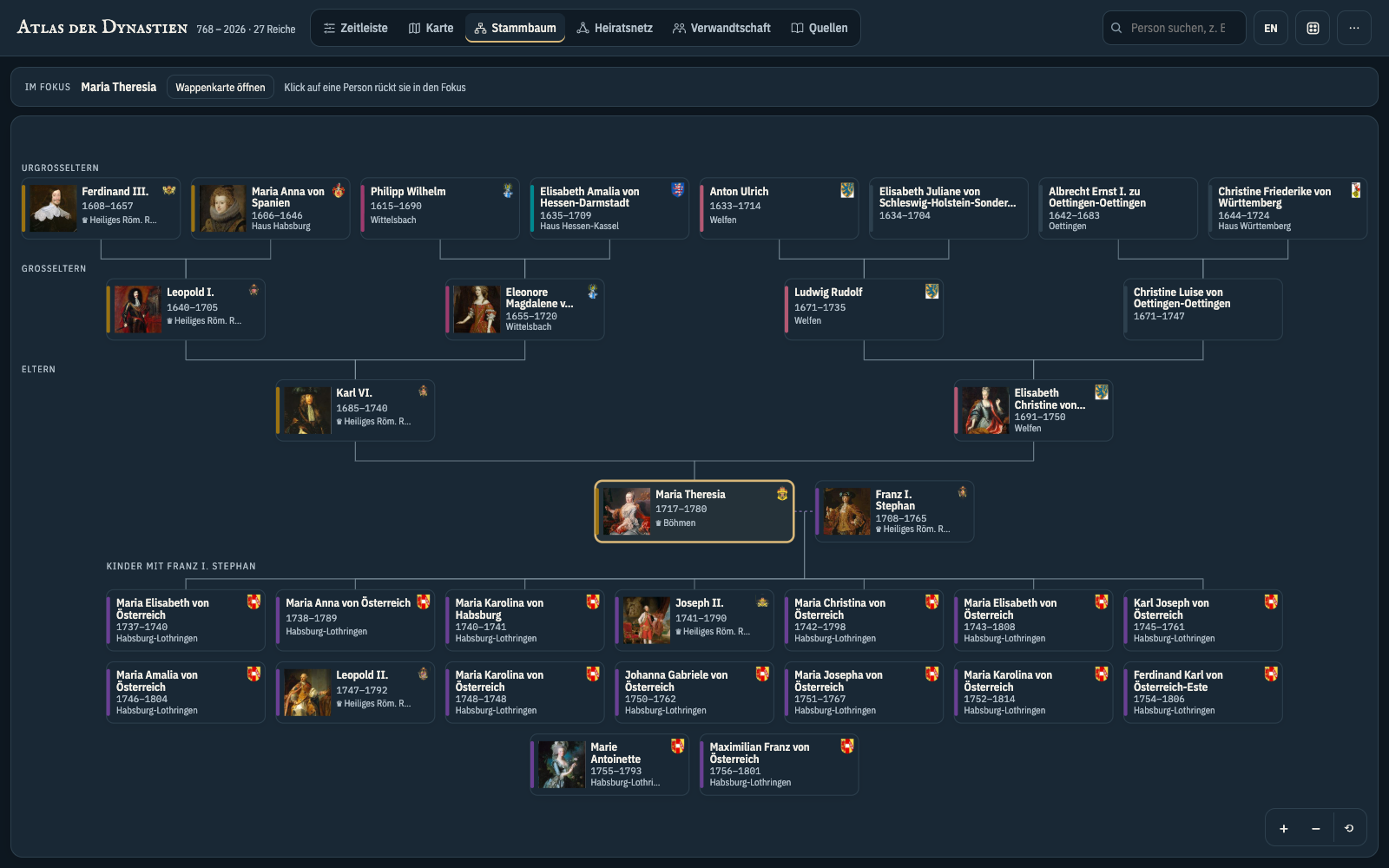Select the Heiratsnetz tab
This screenshot has height=868, width=1389.
click(614, 28)
